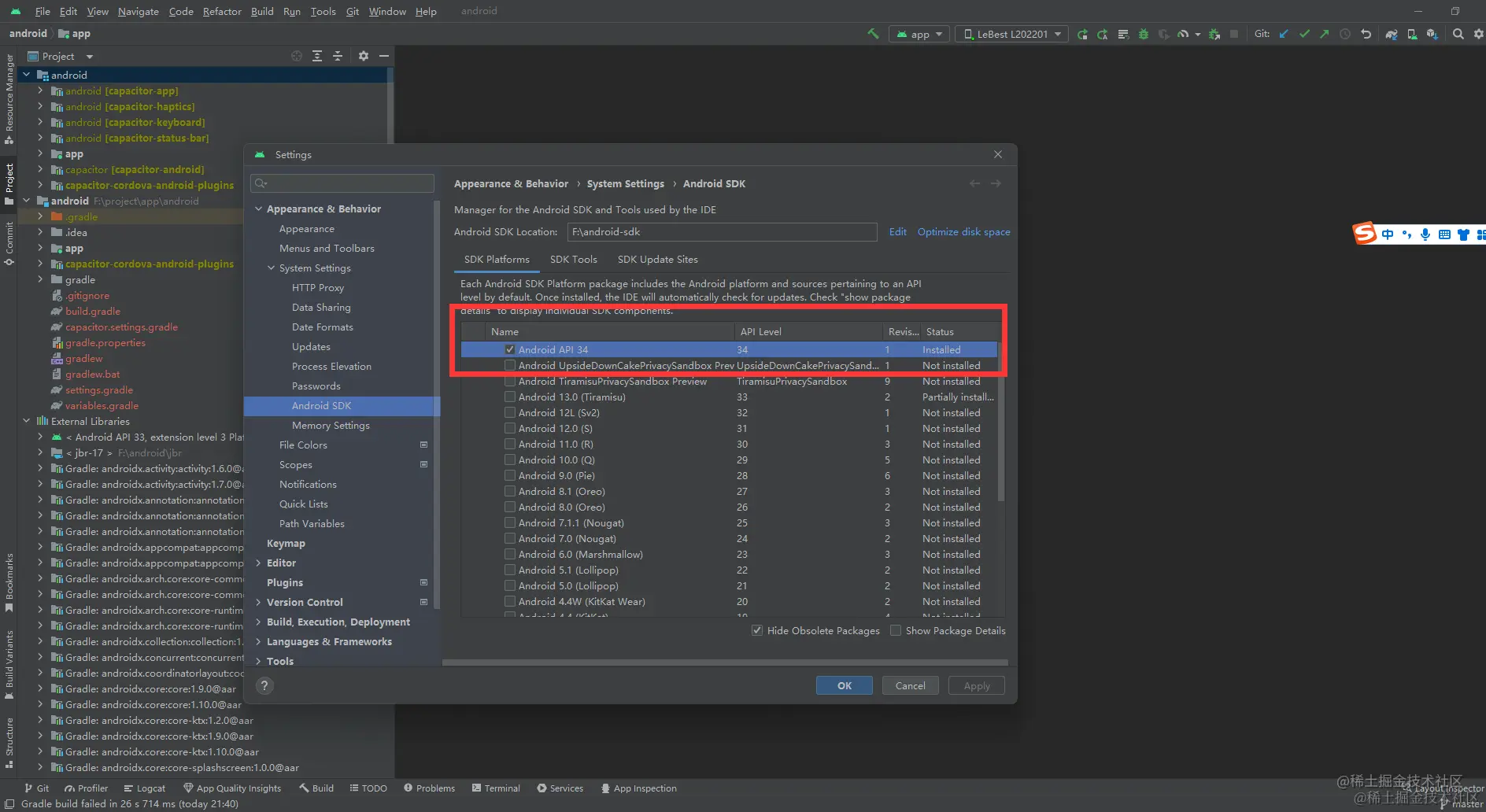Select the SDK Platforms tab
This screenshot has height=812, width=1486.
coord(497,260)
